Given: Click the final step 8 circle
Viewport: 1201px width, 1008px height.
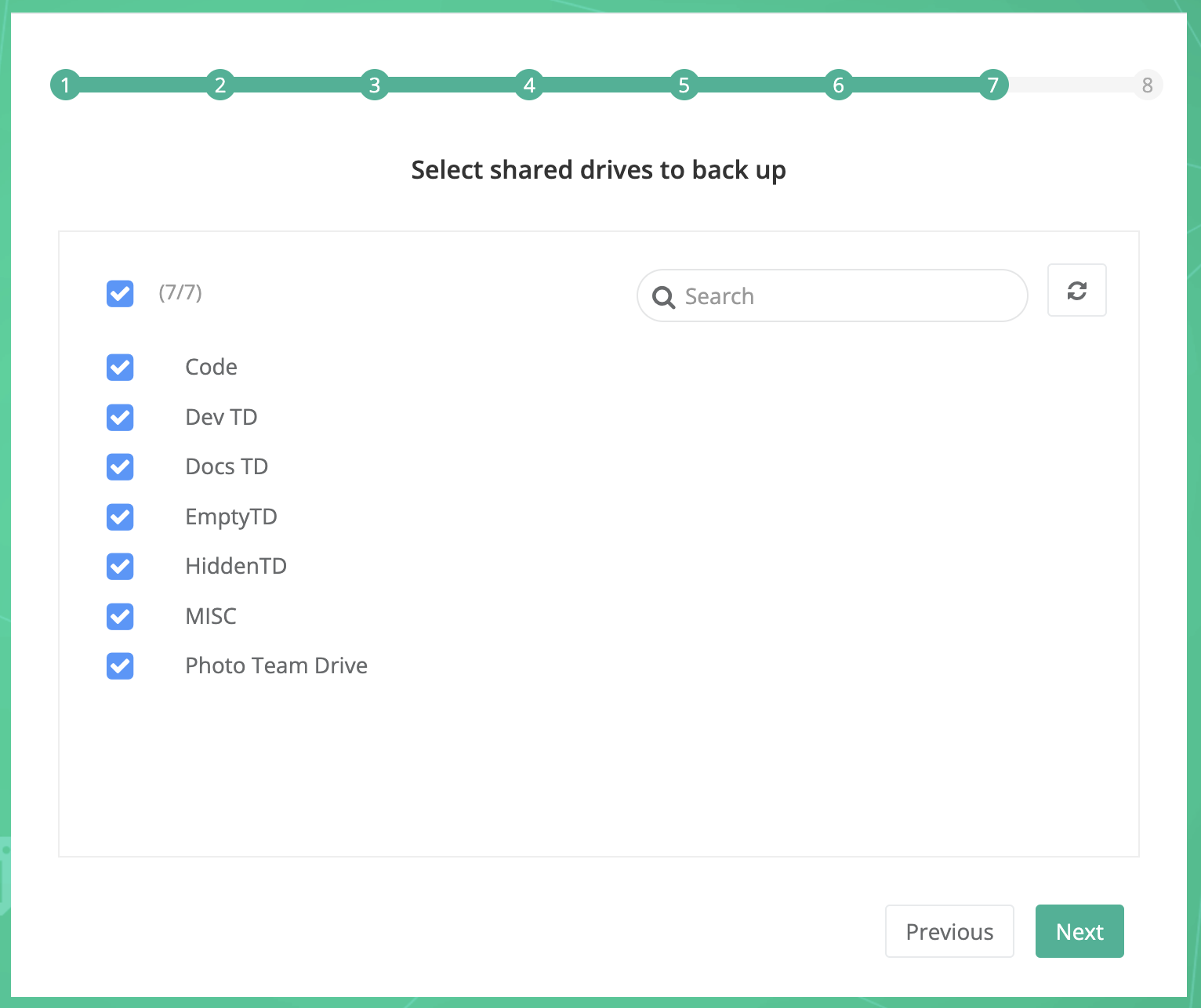Looking at the screenshot, I should pyautogui.click(x=1147, y=85).
